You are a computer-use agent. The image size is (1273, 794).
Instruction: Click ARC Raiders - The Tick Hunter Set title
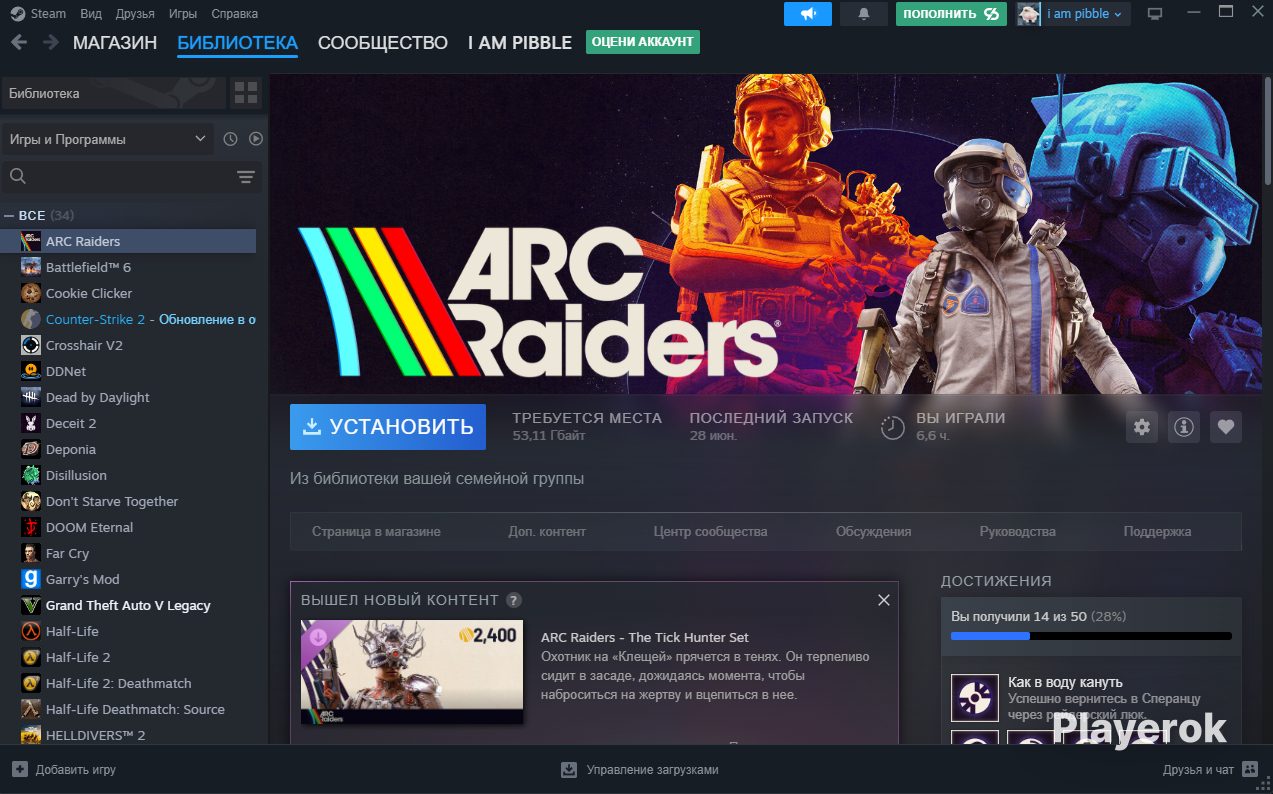[x=645, y=637]
